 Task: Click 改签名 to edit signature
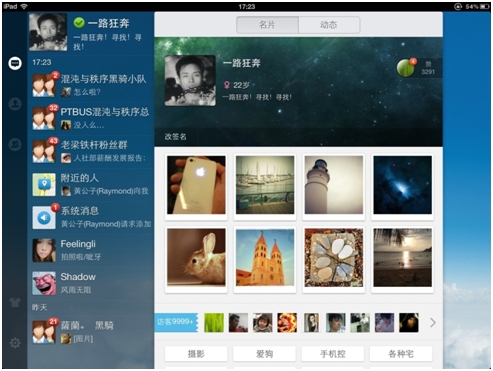click(x=175, y=137)
